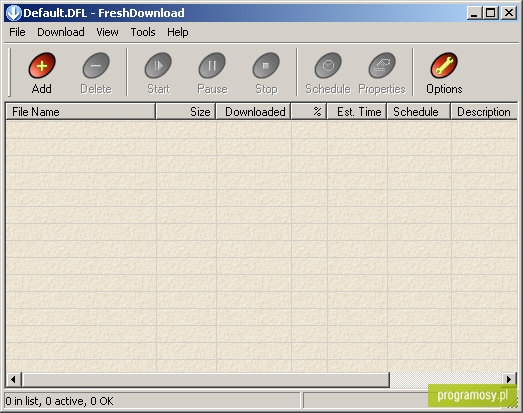Minimize the FreshDownload window
523x413 pixels.
[x=474, y=13]
